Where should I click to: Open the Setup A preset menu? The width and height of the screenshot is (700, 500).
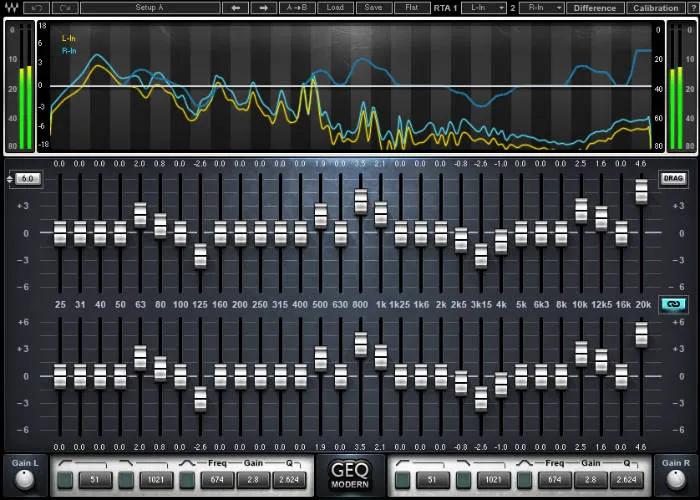tap(152, 8)
